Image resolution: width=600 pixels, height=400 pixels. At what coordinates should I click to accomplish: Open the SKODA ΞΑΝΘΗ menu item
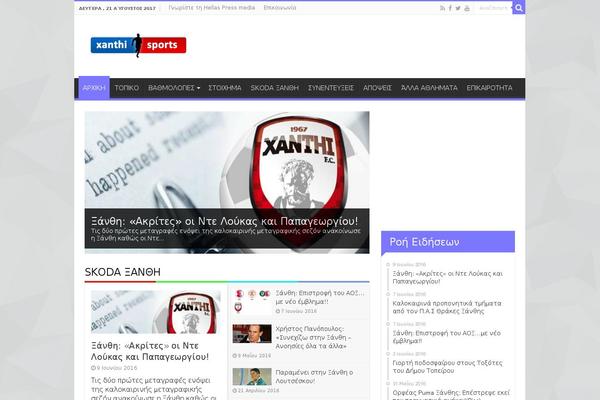[274, 88]
